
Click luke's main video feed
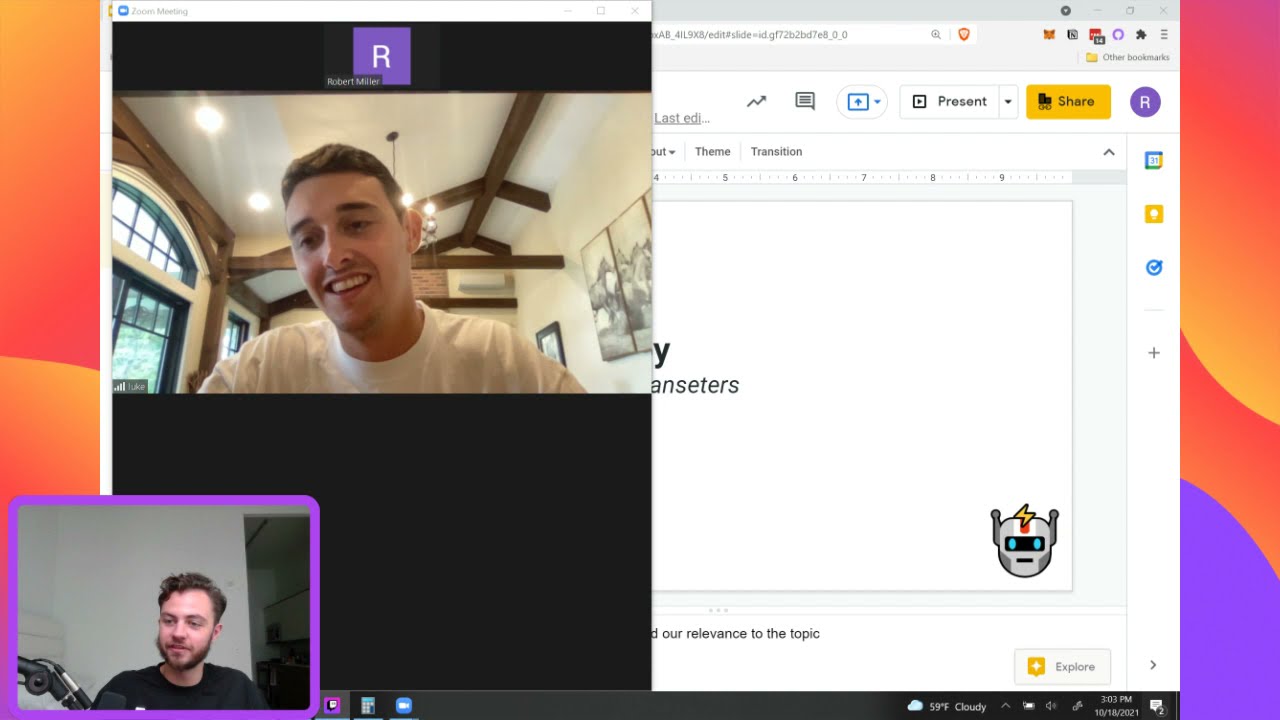point(382,244)
